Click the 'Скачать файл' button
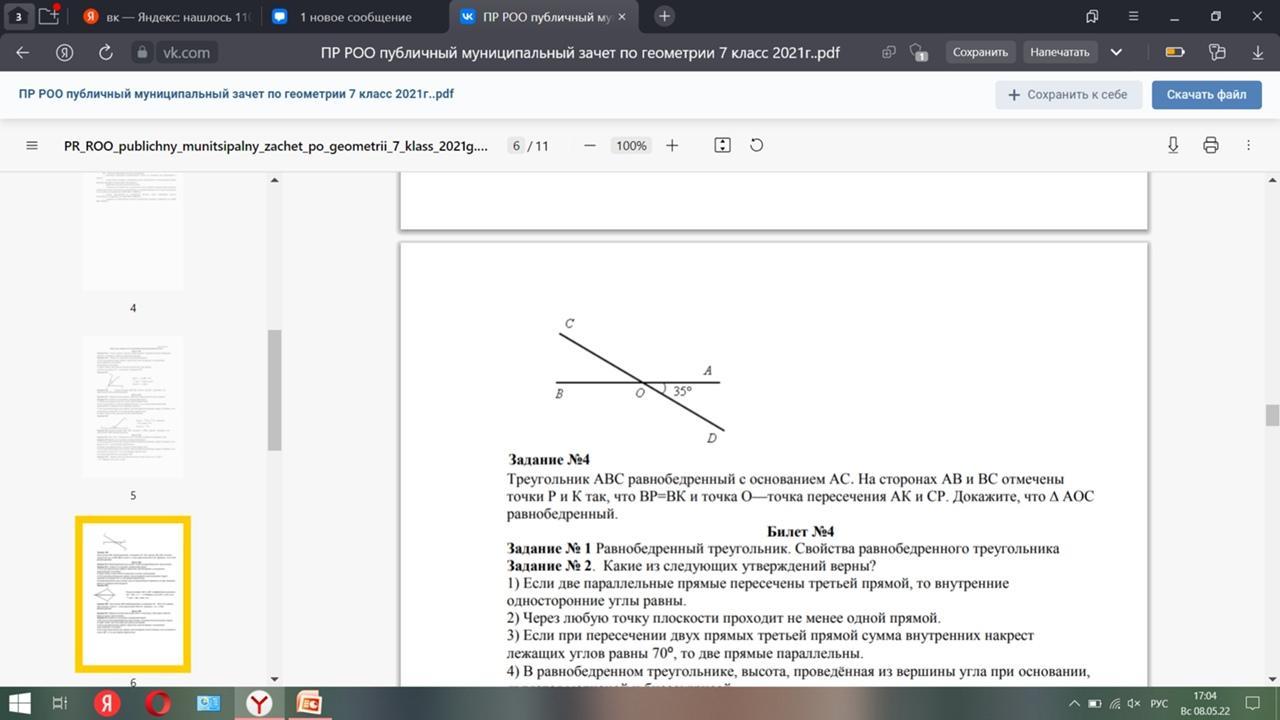Screen dimensions: 1280x720 pyautogui.click(x=1206, y=94)
